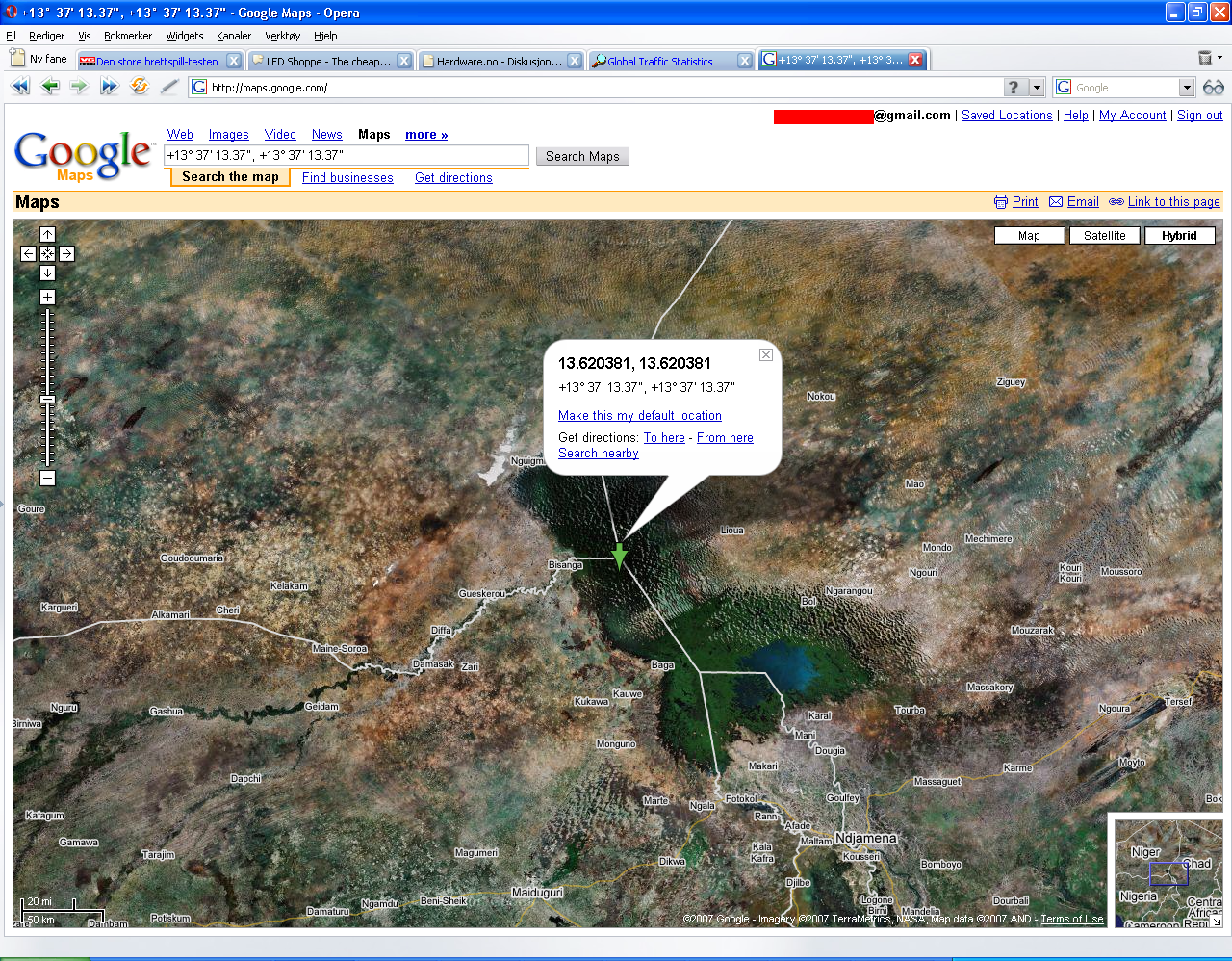Click the Rewind navigation icon
1232x961 pixels.
[x=20, y=87]
